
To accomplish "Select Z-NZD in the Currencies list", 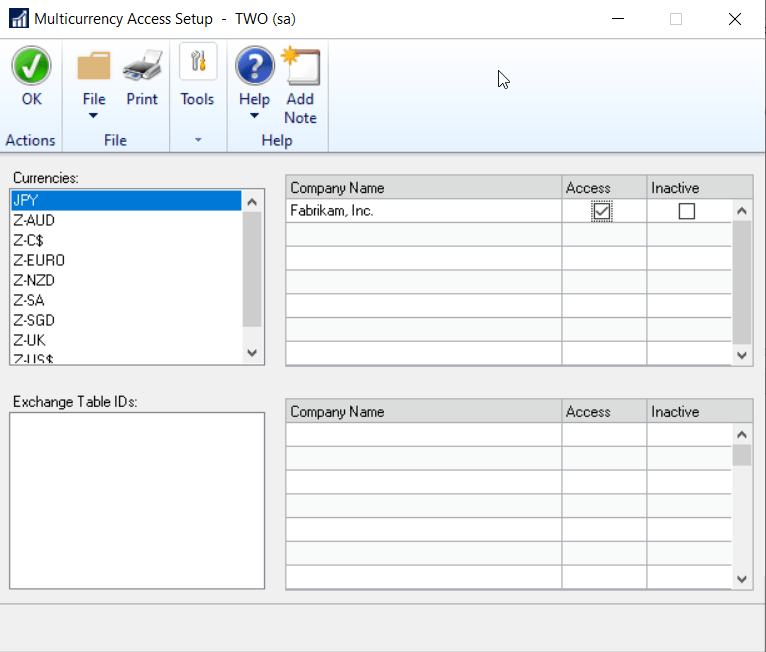I will (x=34, y=280).
